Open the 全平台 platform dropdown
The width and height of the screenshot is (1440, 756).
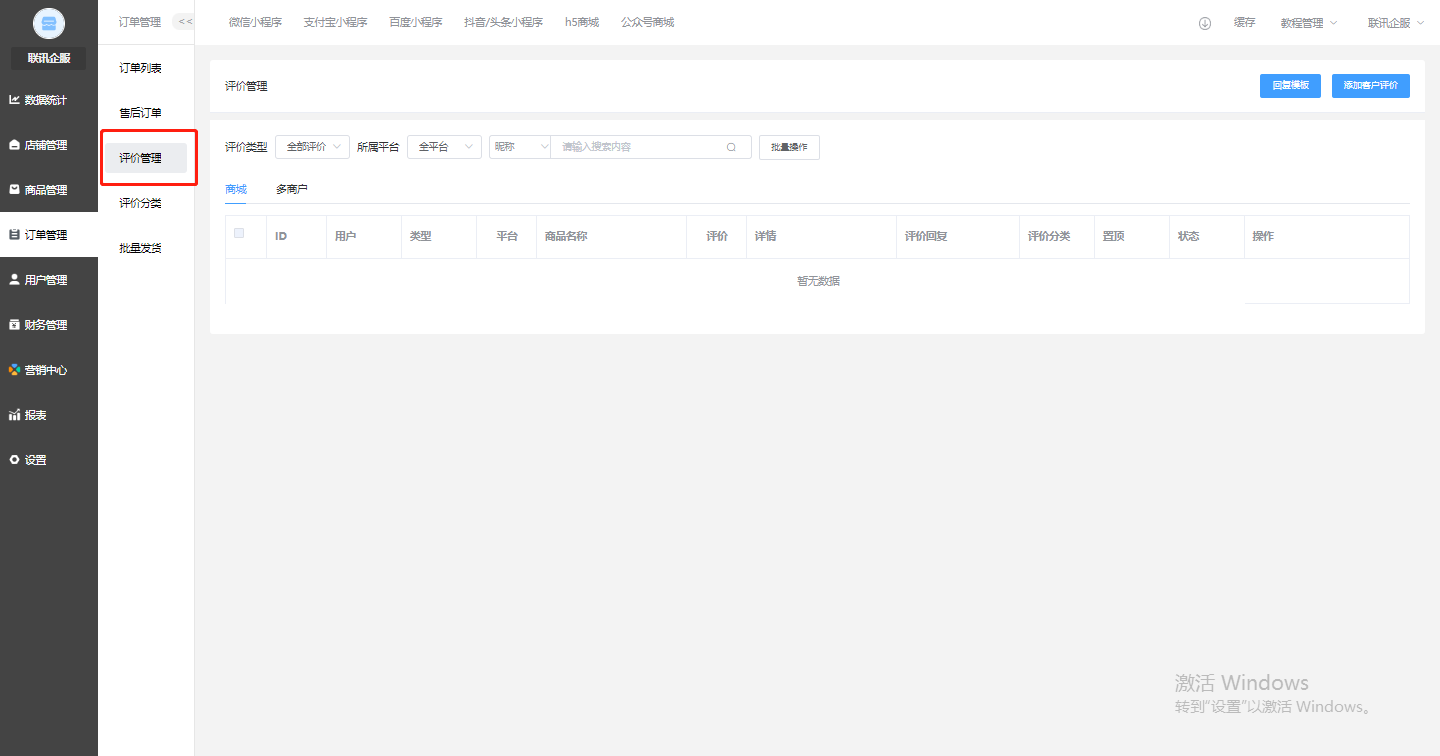tap(444, 147)
